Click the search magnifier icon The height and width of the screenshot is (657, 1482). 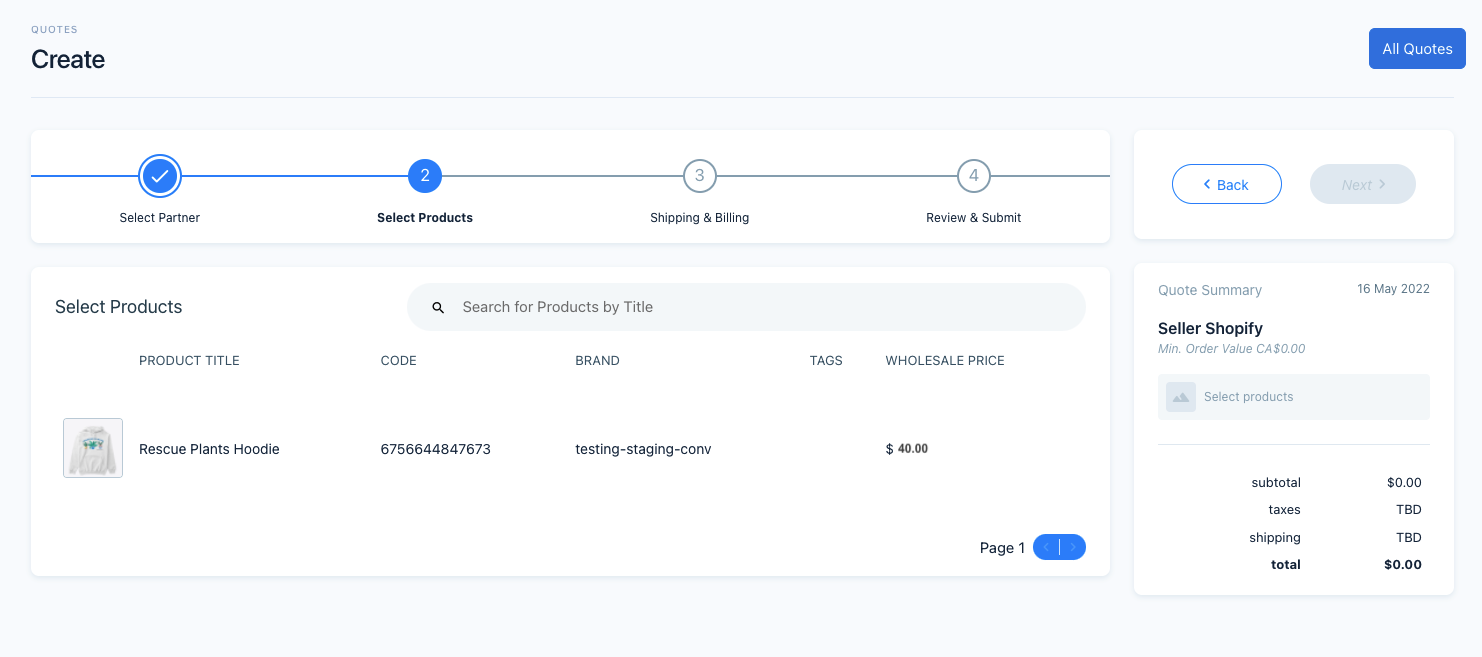pos(438,308)
